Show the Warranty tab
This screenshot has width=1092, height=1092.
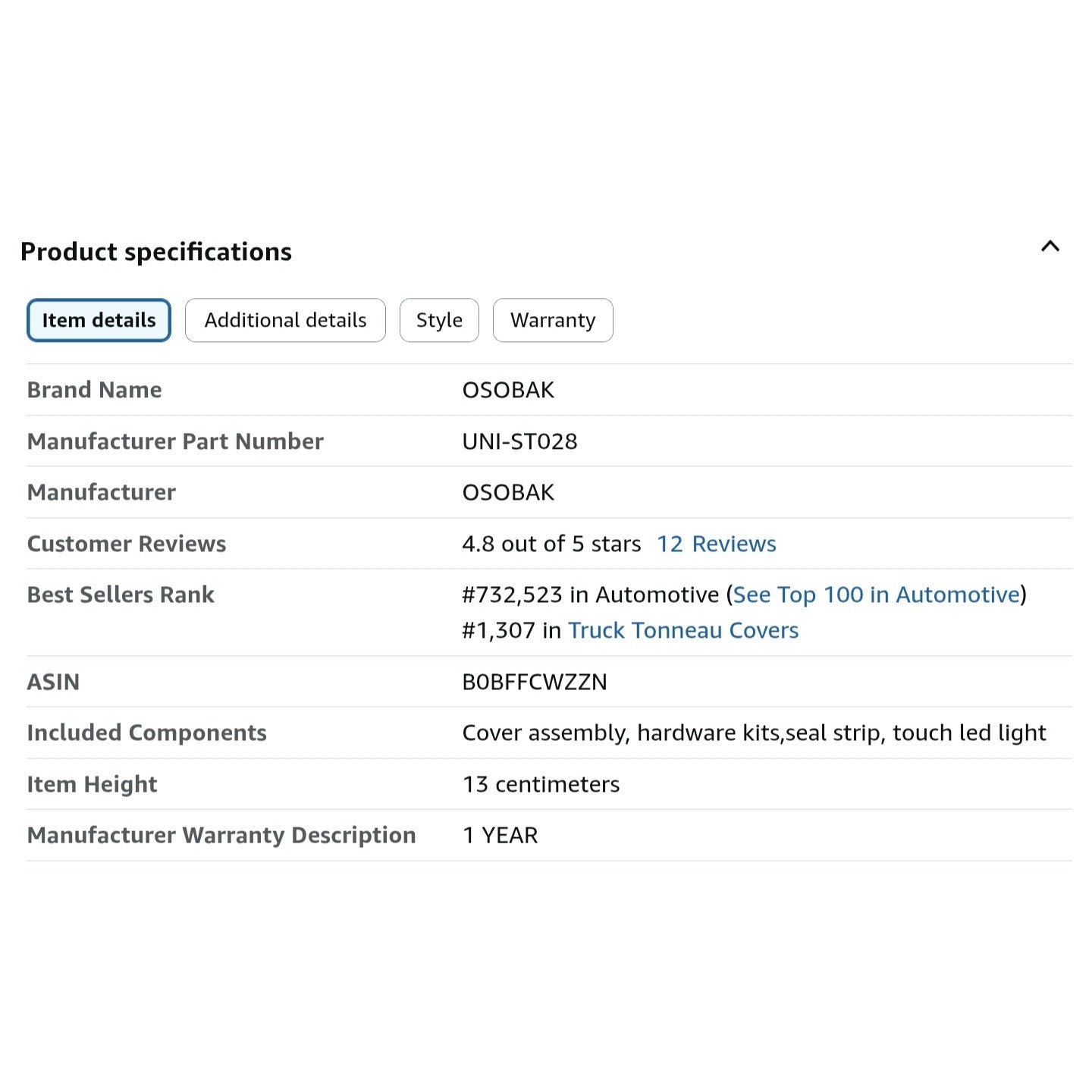(552, 320)
